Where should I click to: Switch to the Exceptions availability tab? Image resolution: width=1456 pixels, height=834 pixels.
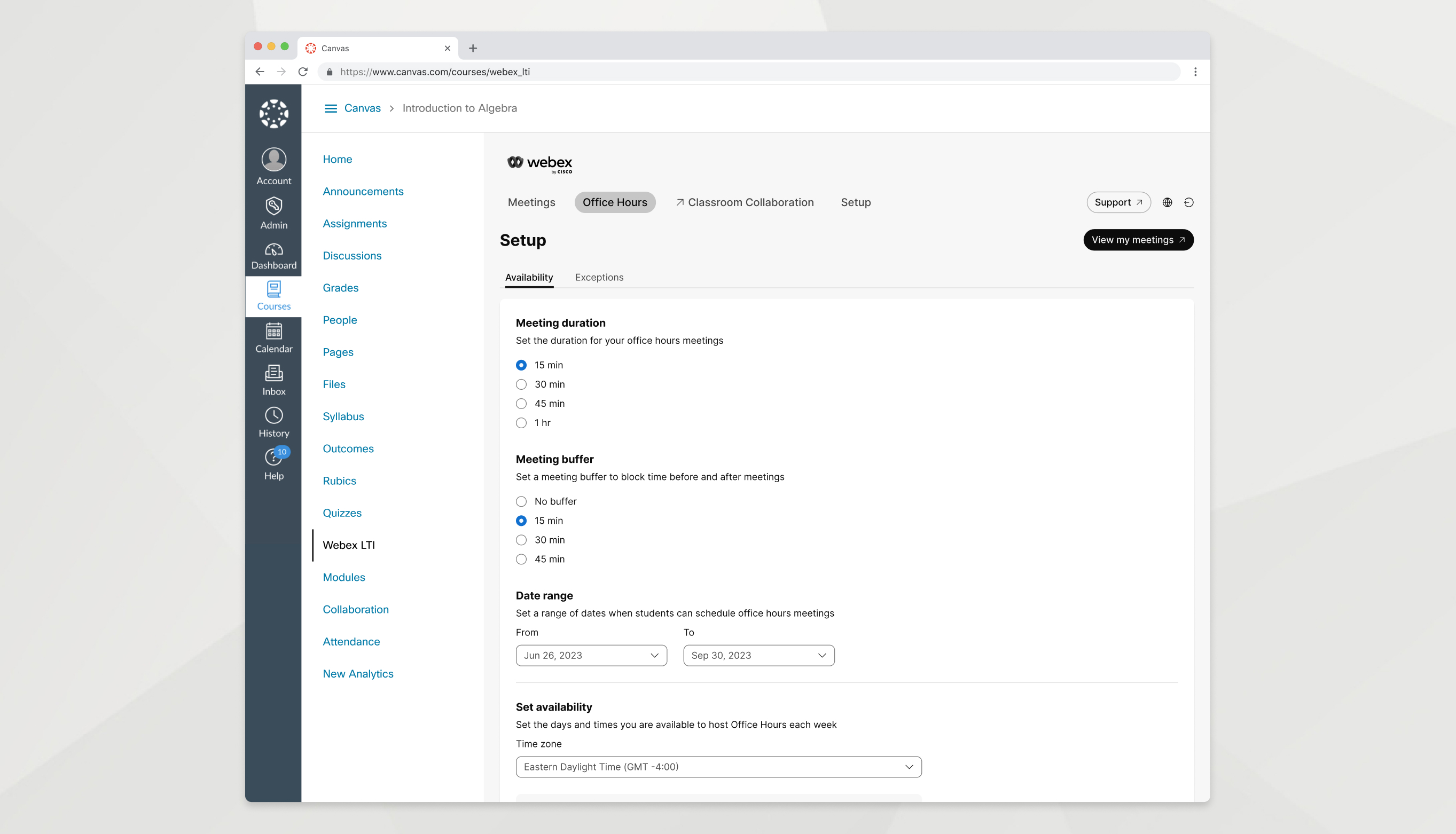pyautogui.click(x=599, y=277)
